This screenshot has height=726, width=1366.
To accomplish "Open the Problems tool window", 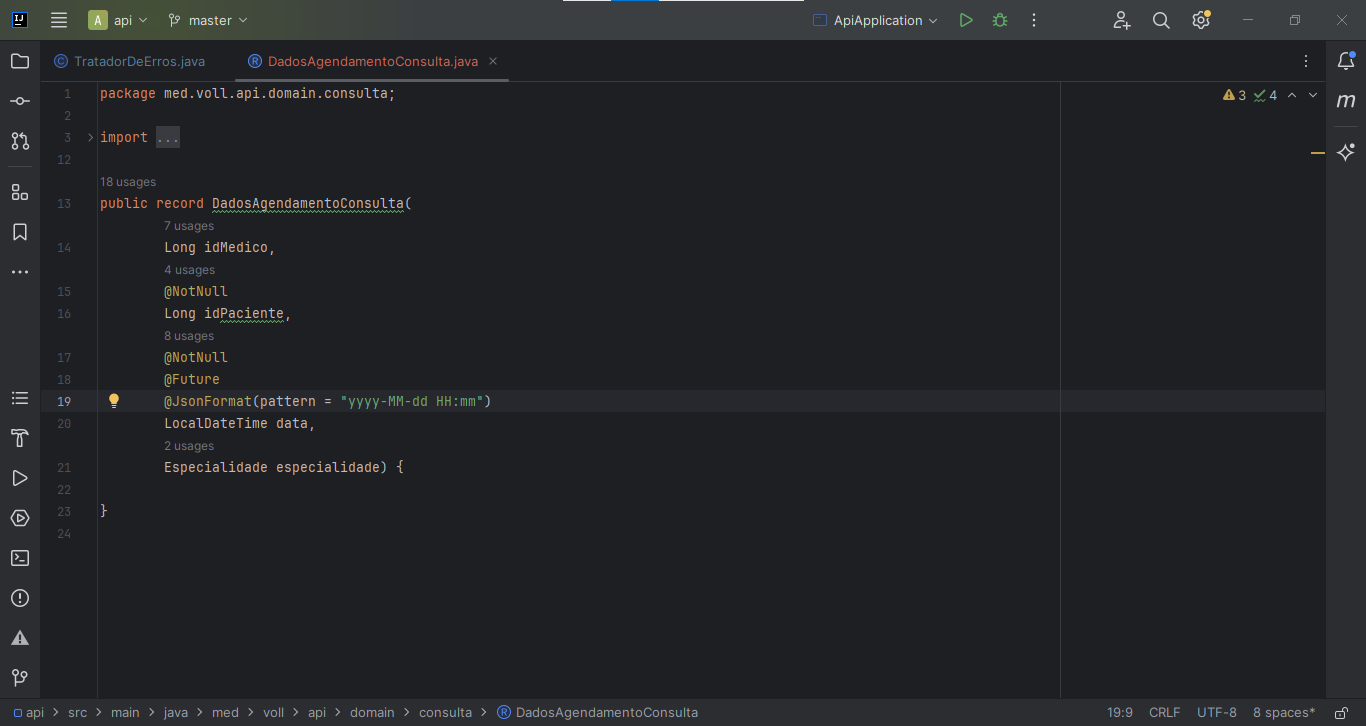I will pos(20,598).
